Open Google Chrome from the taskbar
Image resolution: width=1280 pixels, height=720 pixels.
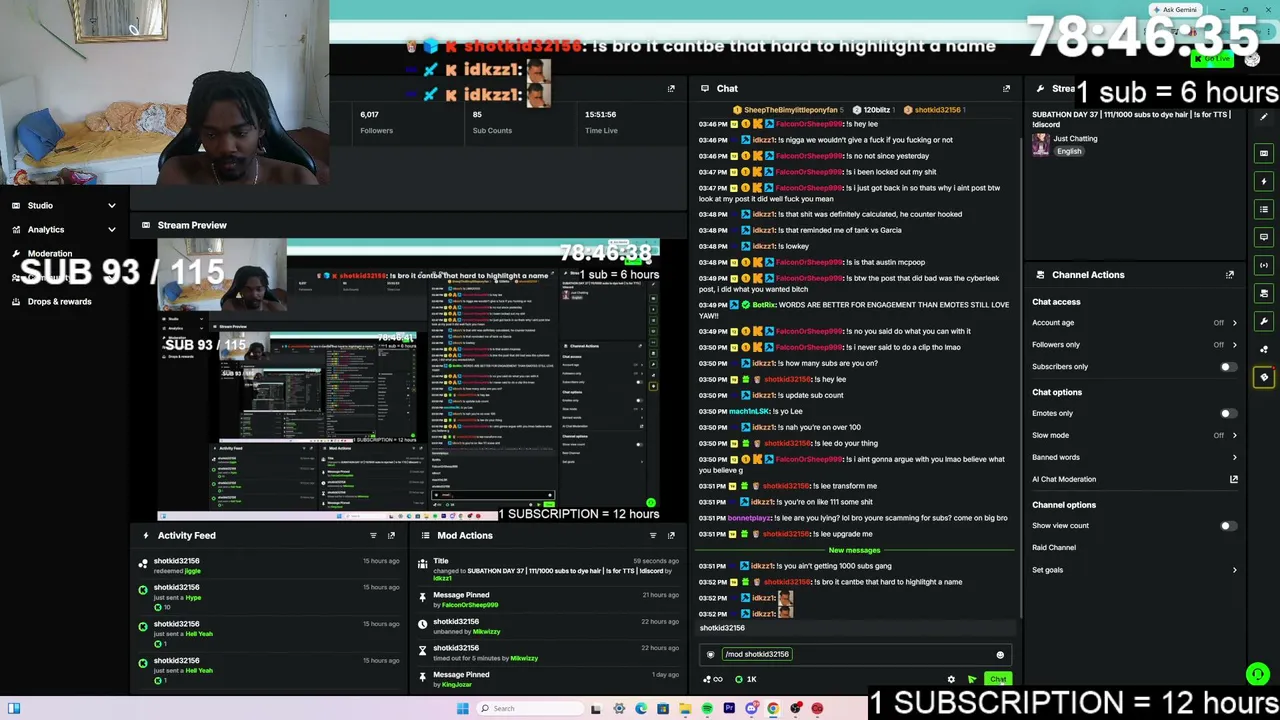773,709
